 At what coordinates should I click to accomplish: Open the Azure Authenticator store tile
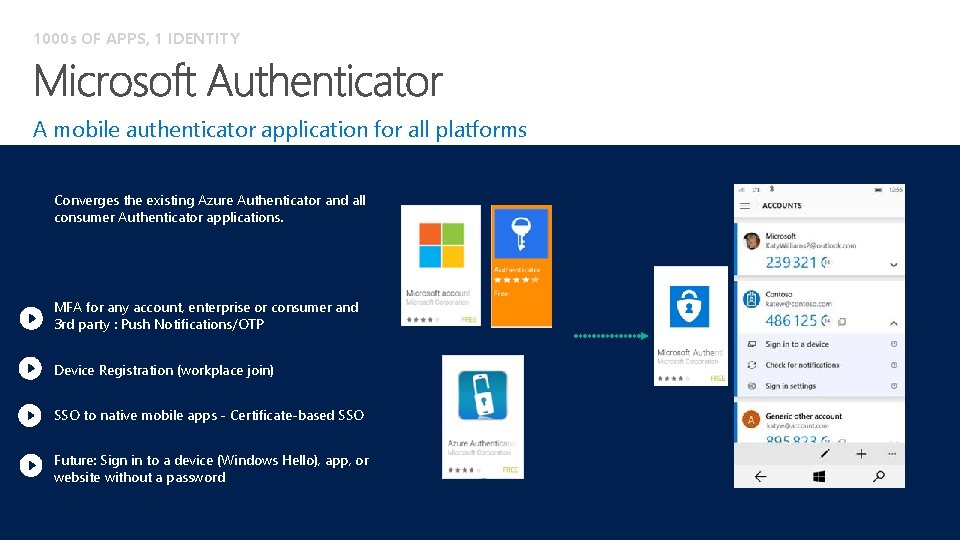[x=483, y=417]
